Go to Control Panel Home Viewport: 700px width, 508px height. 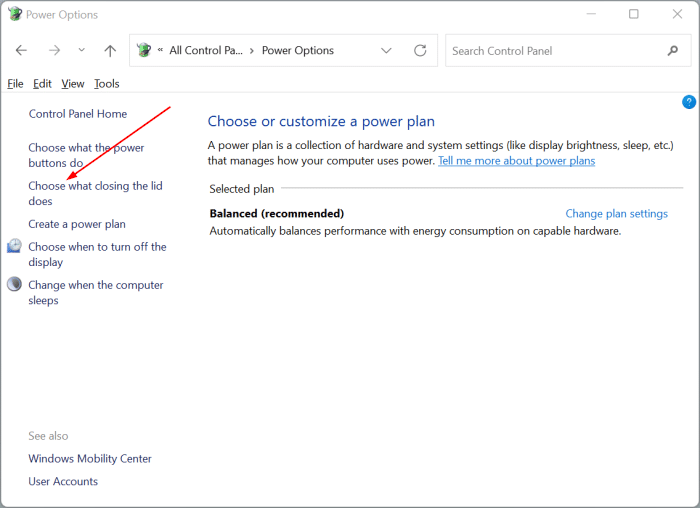coord(78,114)
